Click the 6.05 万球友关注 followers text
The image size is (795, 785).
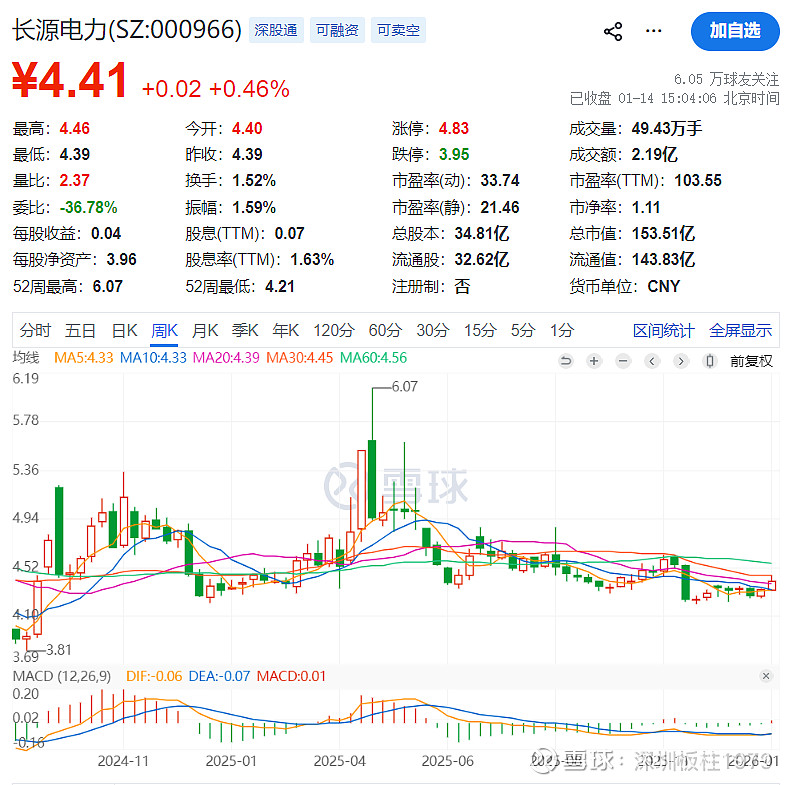pyautogui.click(x=726, y=79)
